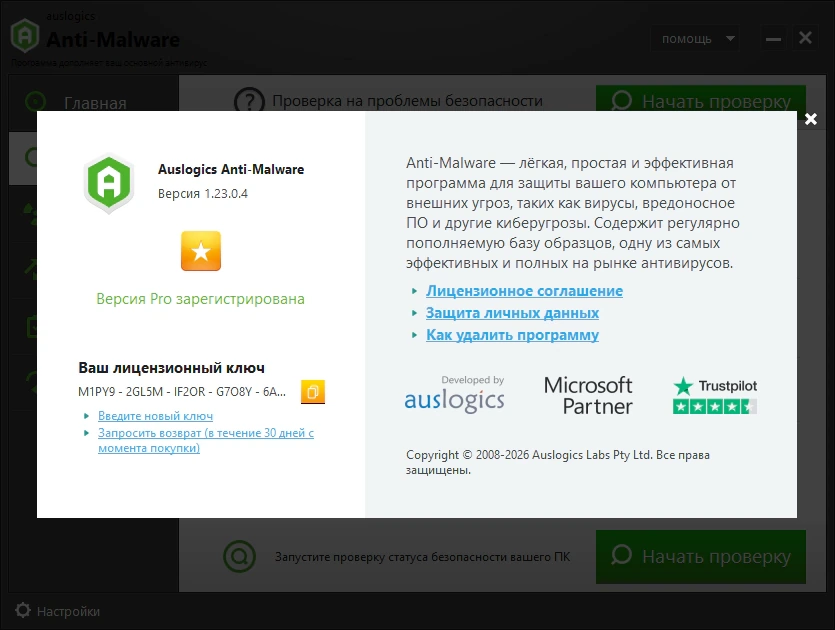
Task: Click Запустите проверку статуса безопасности text
Action: 422,557
